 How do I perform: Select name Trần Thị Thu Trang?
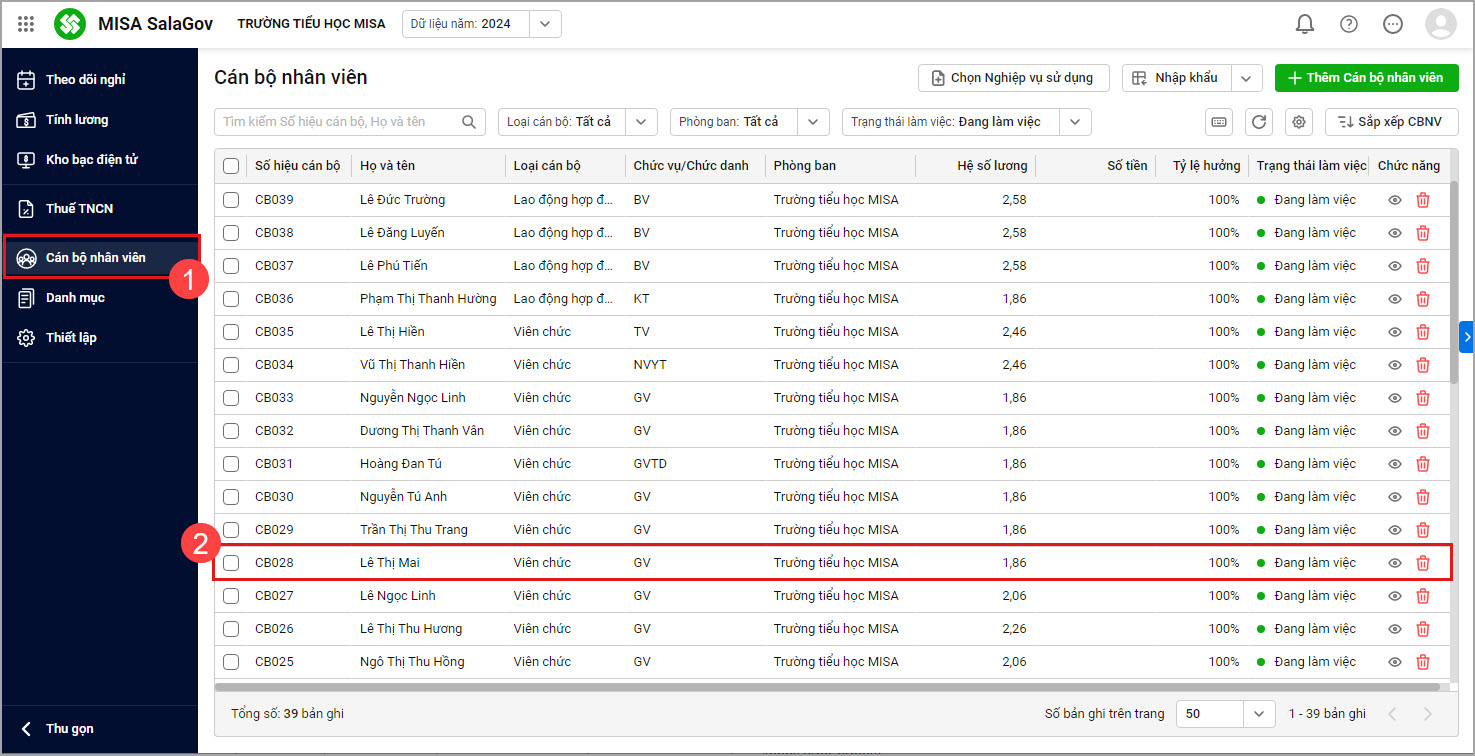pyautogui.click(x=414, y=530)
